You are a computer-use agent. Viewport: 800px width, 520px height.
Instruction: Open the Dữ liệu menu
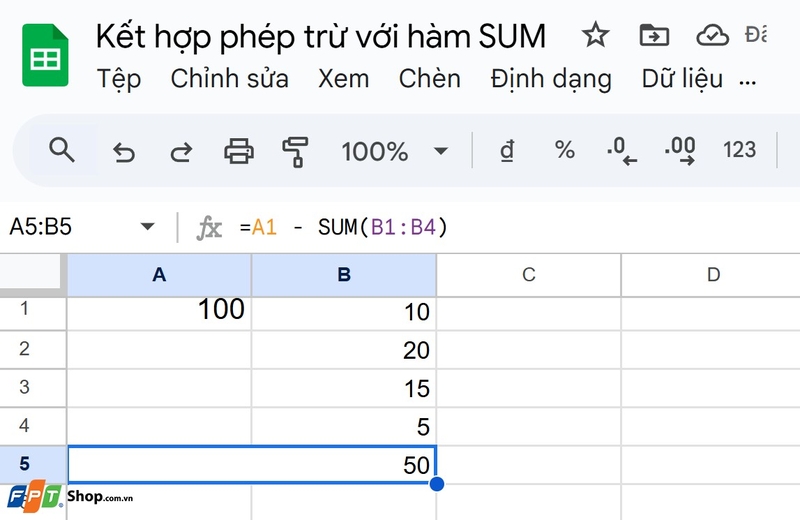(x=682, y=79)
